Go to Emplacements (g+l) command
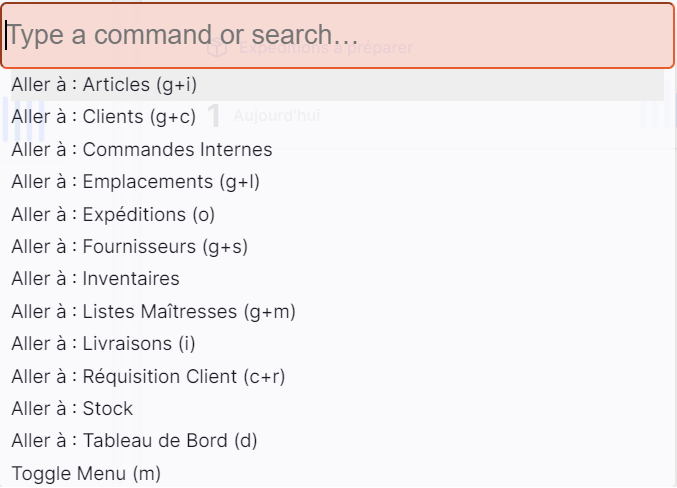Screen dimensions: 677x488 point(338,182)
